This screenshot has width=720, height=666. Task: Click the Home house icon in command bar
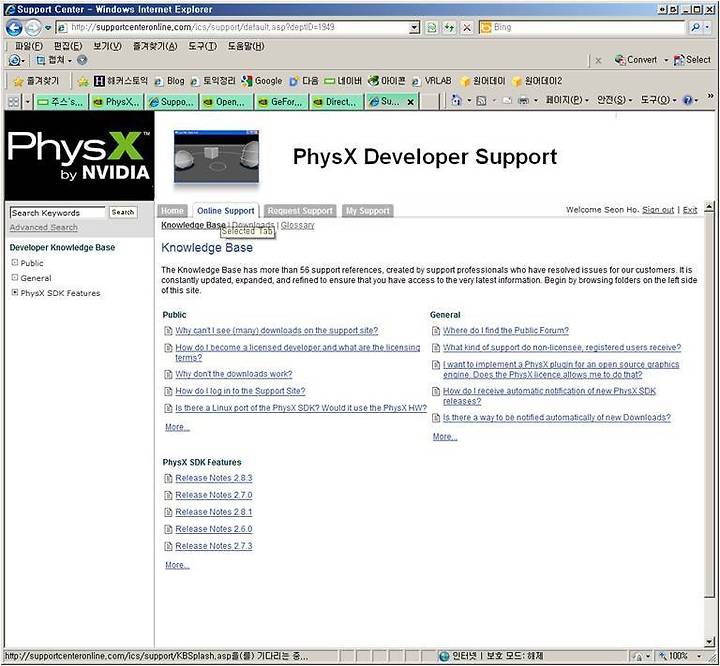[x=456, y=100]
